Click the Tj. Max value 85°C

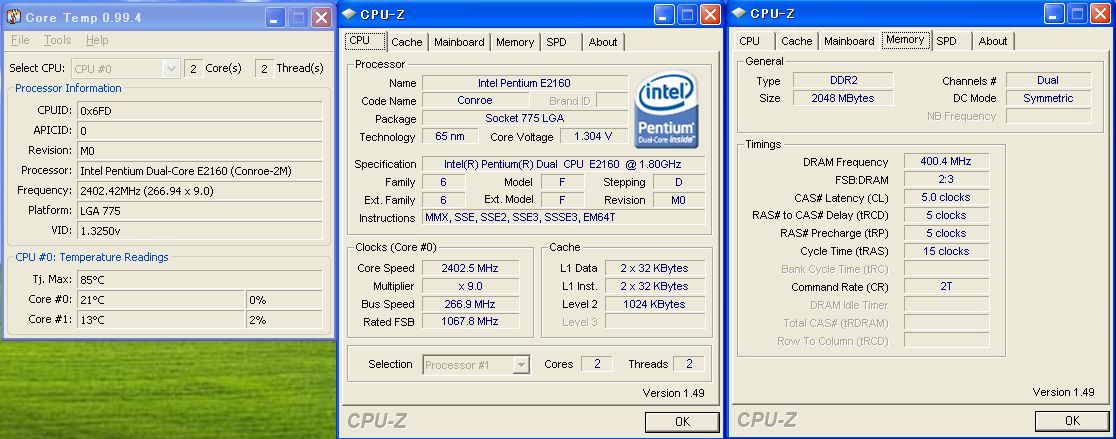pyautogui.click(x=199, y=280)
